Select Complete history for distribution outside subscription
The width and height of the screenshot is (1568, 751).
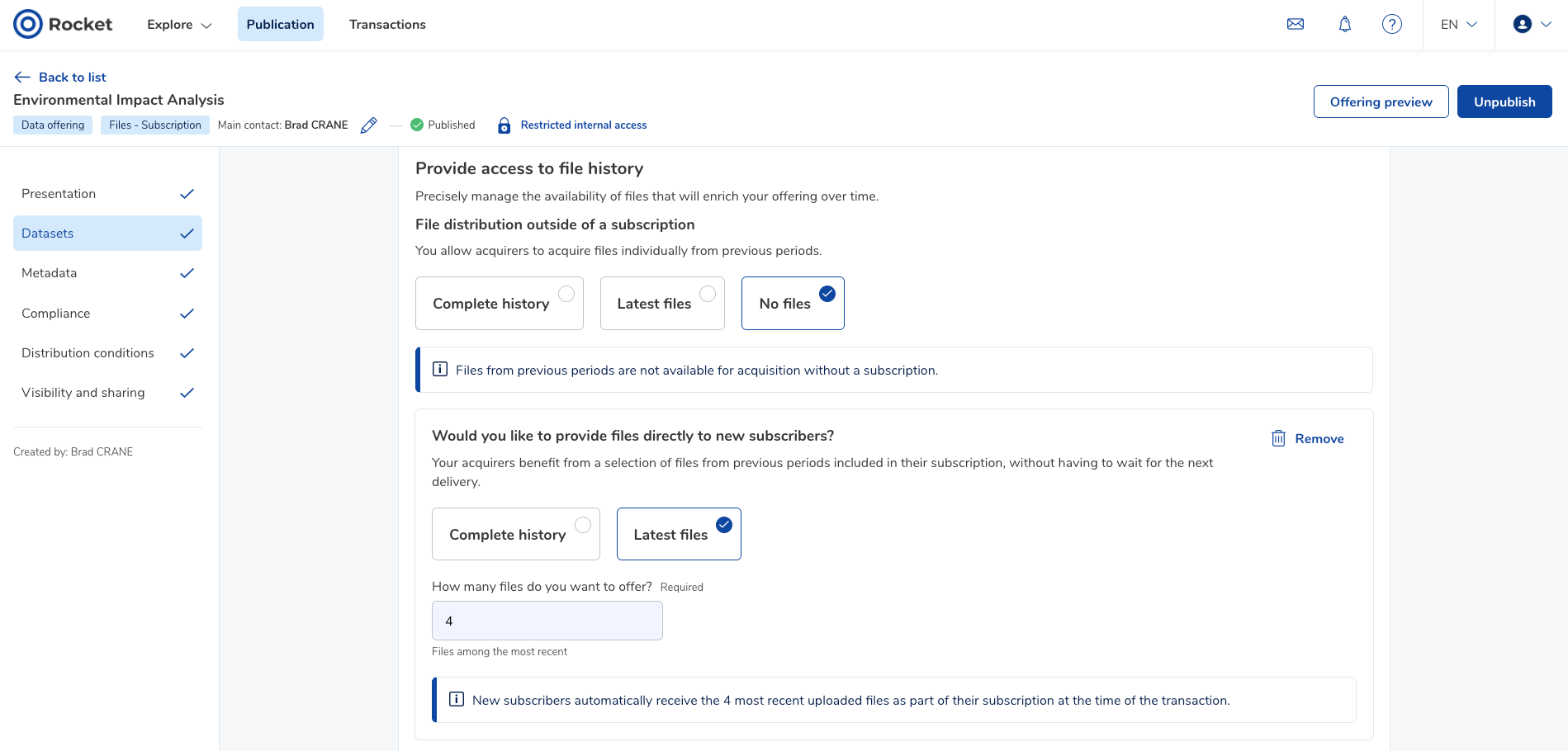(500, 303)
